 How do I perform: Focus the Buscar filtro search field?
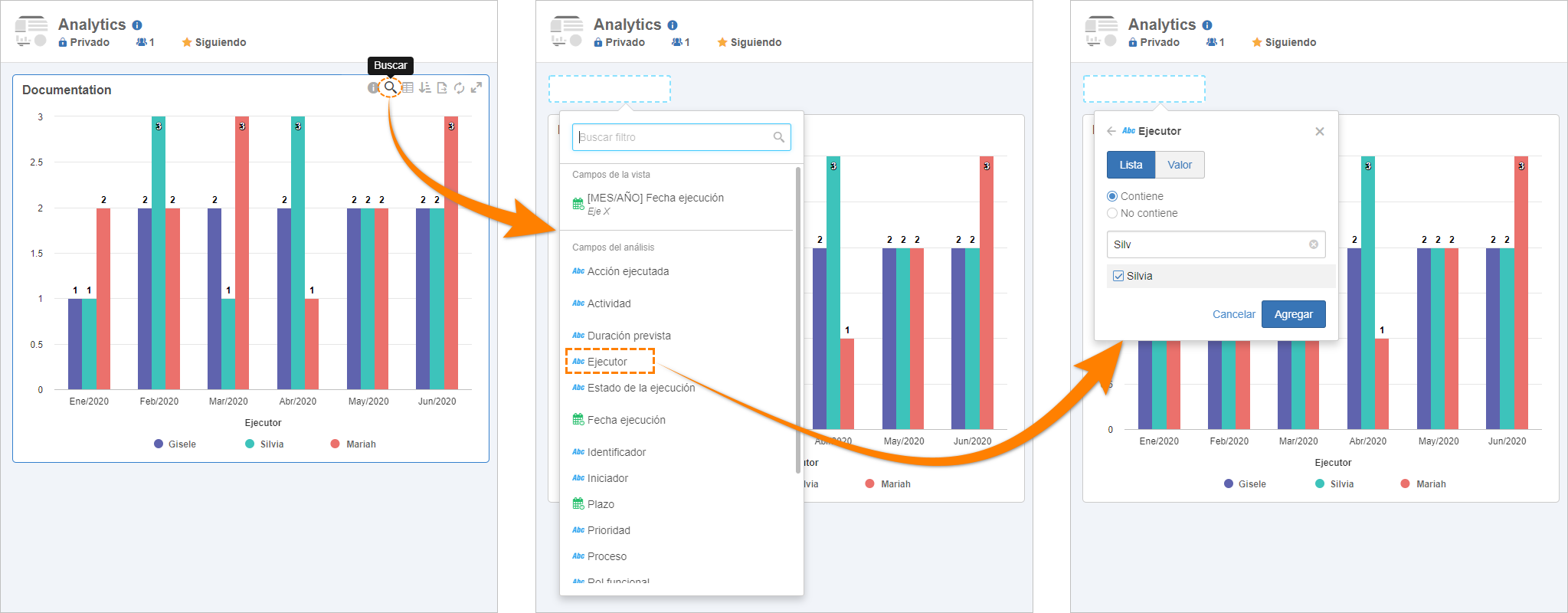pyautogui.click(x=682, y=137)
